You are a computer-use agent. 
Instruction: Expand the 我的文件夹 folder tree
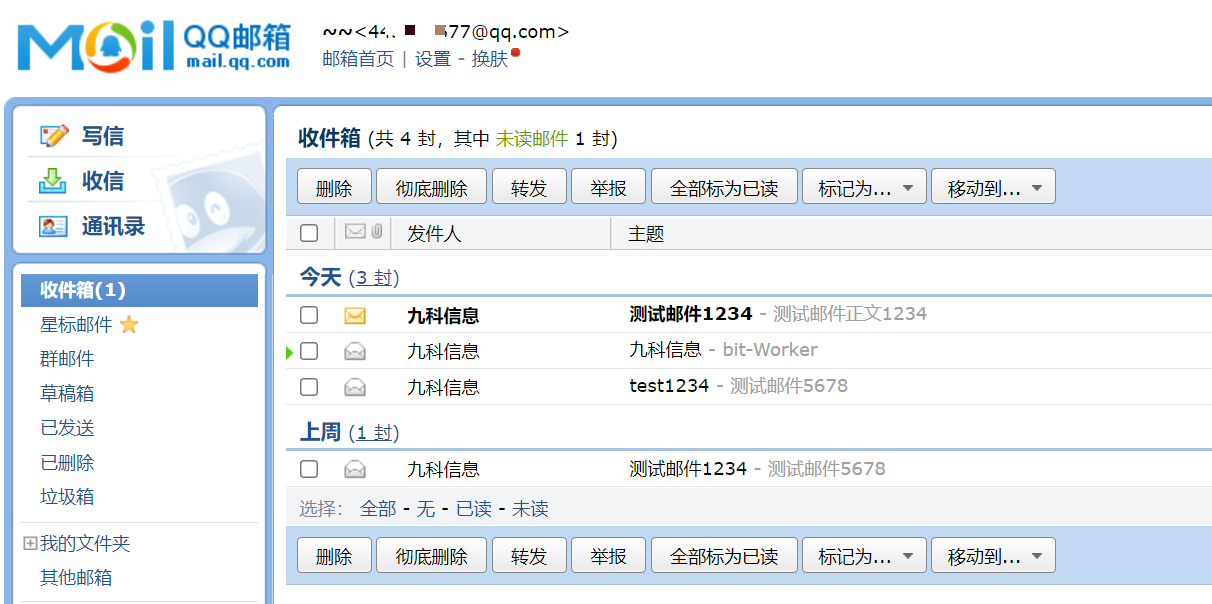pyautogui.click(x=30, y=544)
